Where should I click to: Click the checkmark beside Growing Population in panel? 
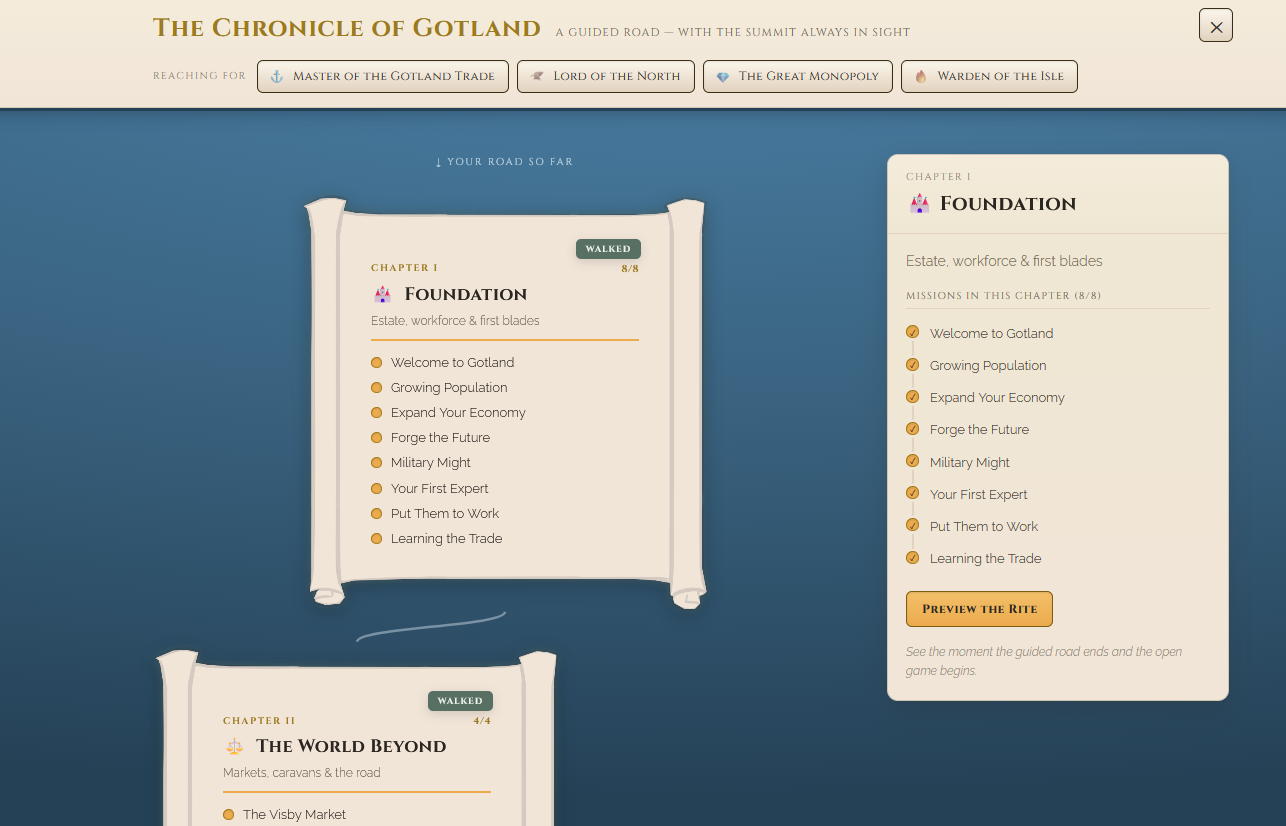(912, 365)
